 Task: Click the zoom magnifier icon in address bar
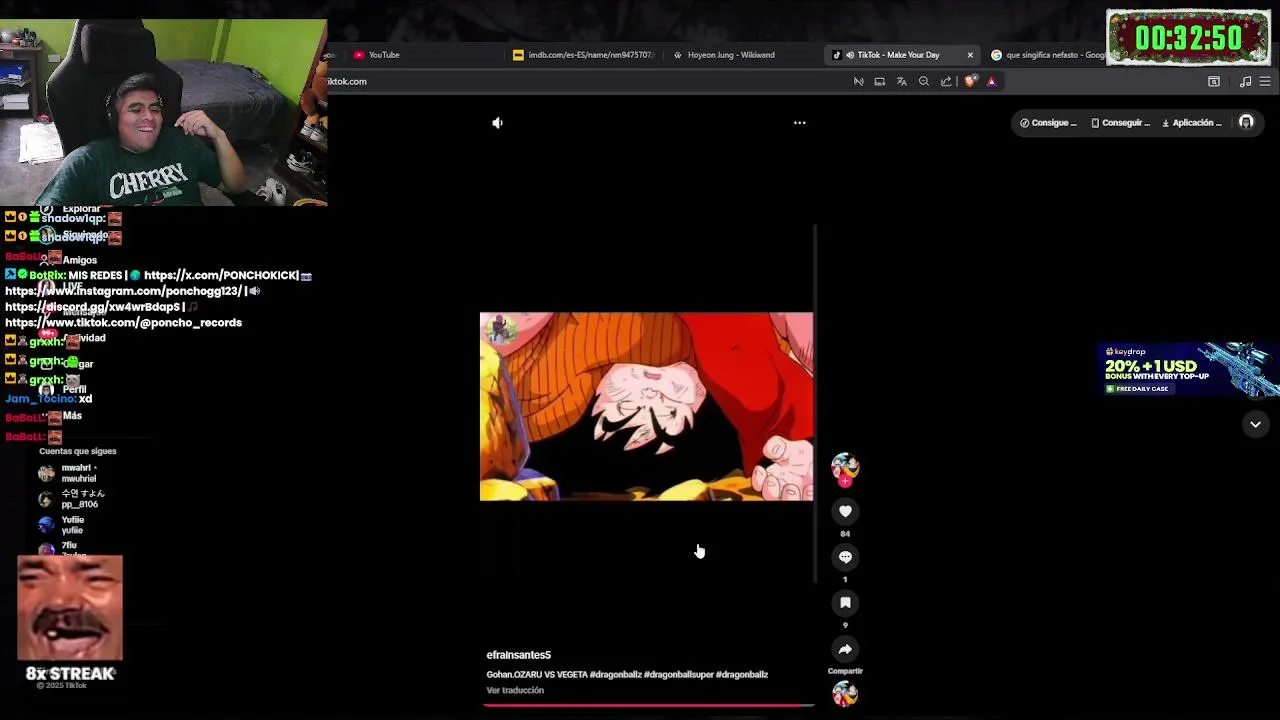pyautogui.click(x=924, y=82)
